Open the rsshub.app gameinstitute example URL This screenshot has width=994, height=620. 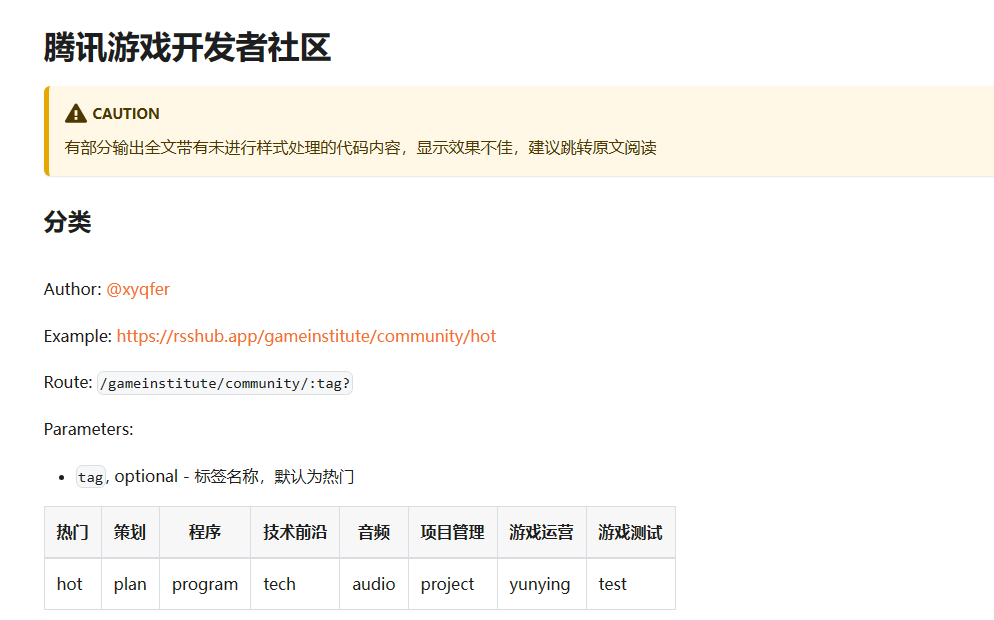306,336
